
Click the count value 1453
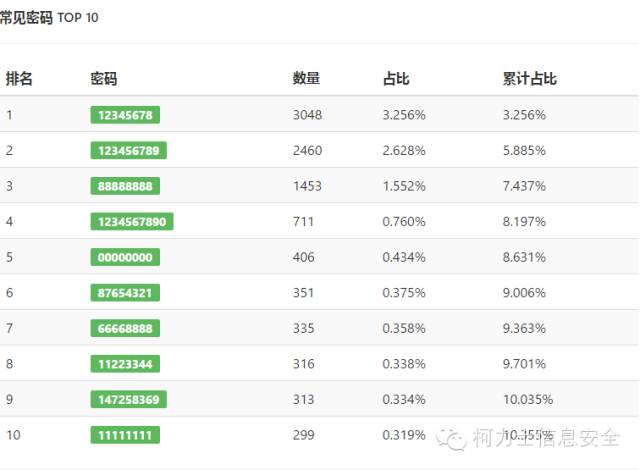pyautogui.click(x=307, y=186)
